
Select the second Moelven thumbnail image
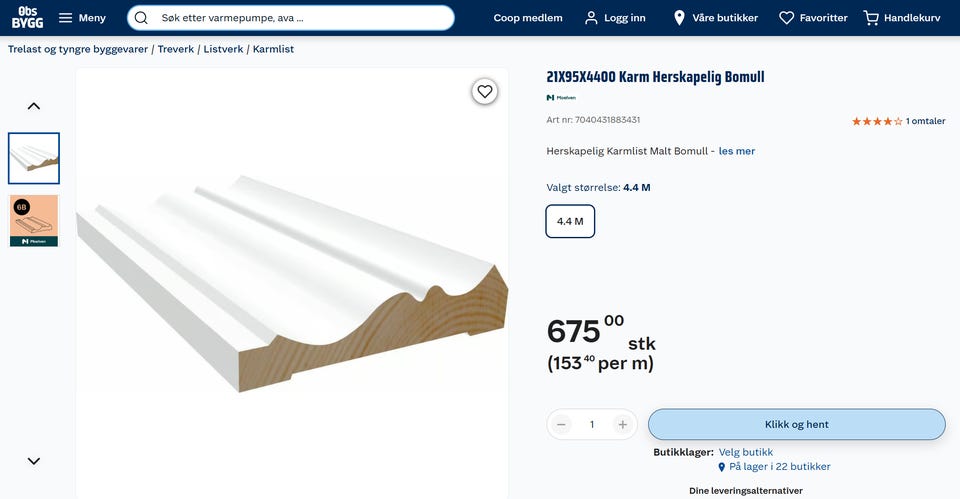pyautogui.click(x=34, y=221)
